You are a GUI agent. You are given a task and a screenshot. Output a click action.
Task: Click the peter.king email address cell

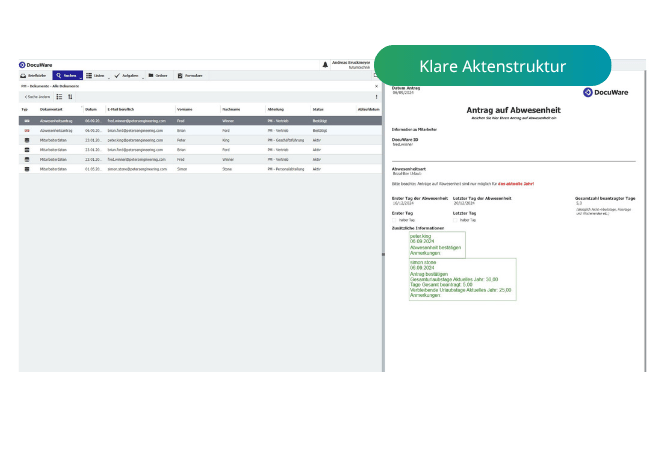pos(135,140)
